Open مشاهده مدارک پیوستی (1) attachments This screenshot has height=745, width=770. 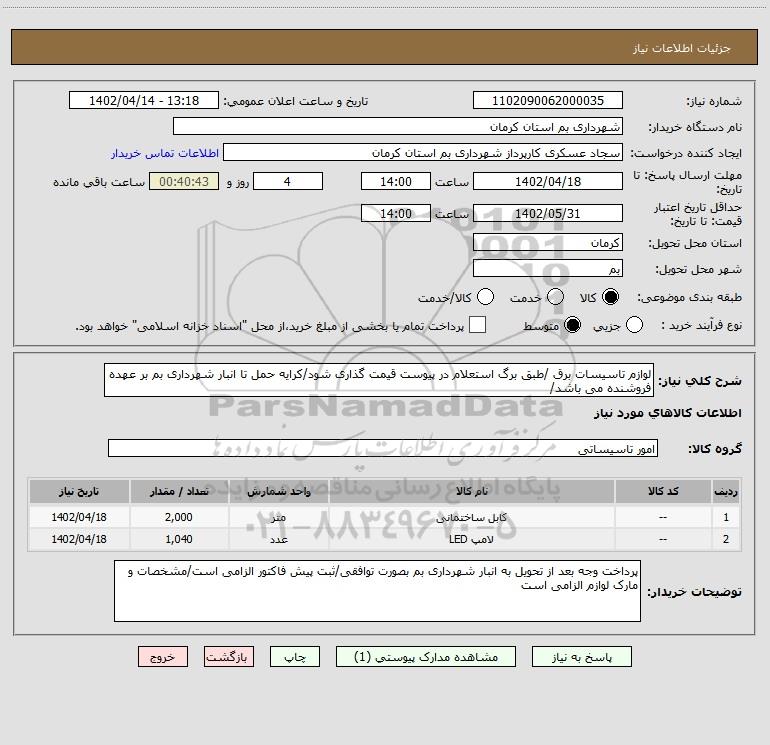pos(426,657)
